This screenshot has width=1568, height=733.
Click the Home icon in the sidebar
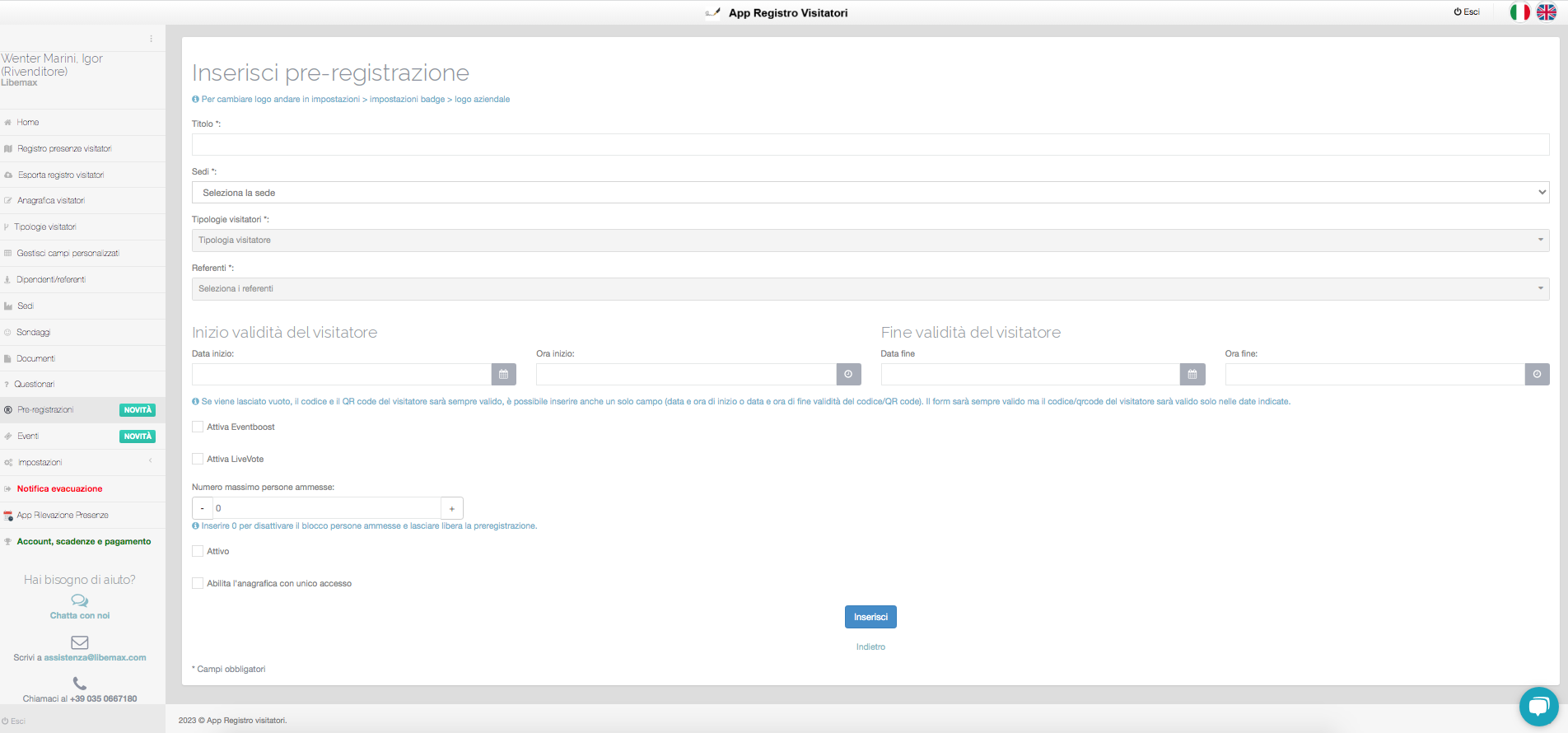coord(7,123)
